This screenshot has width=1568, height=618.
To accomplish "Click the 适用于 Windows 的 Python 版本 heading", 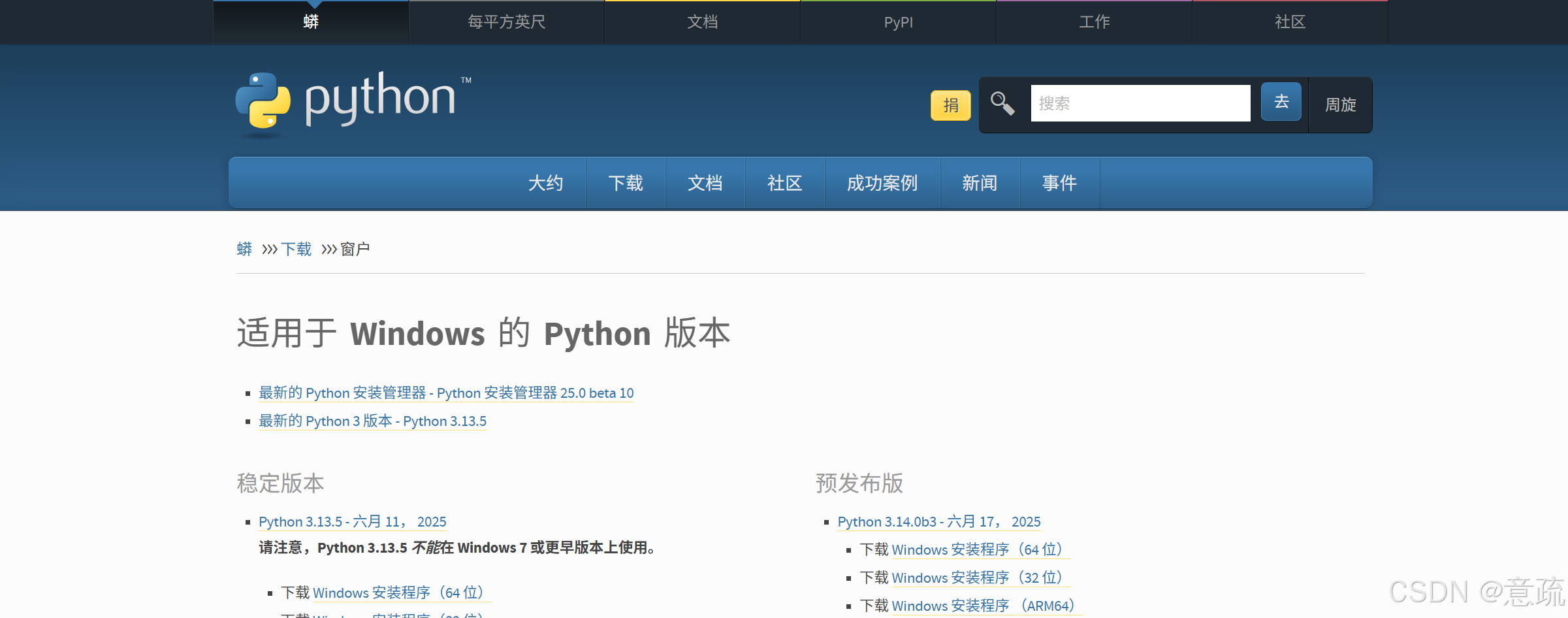I will point(483,333).
